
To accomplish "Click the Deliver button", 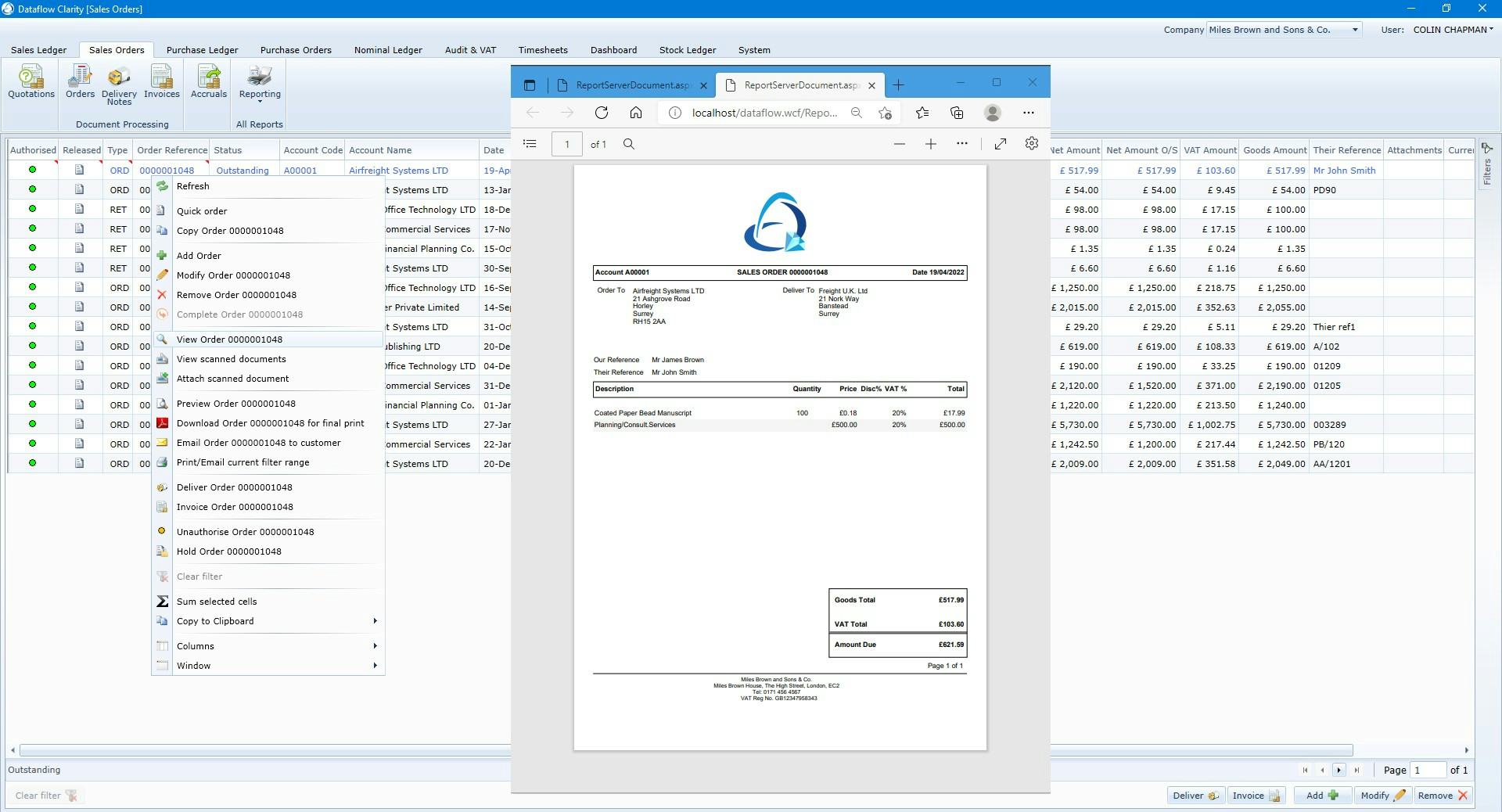I will (x=1195, y=796).
